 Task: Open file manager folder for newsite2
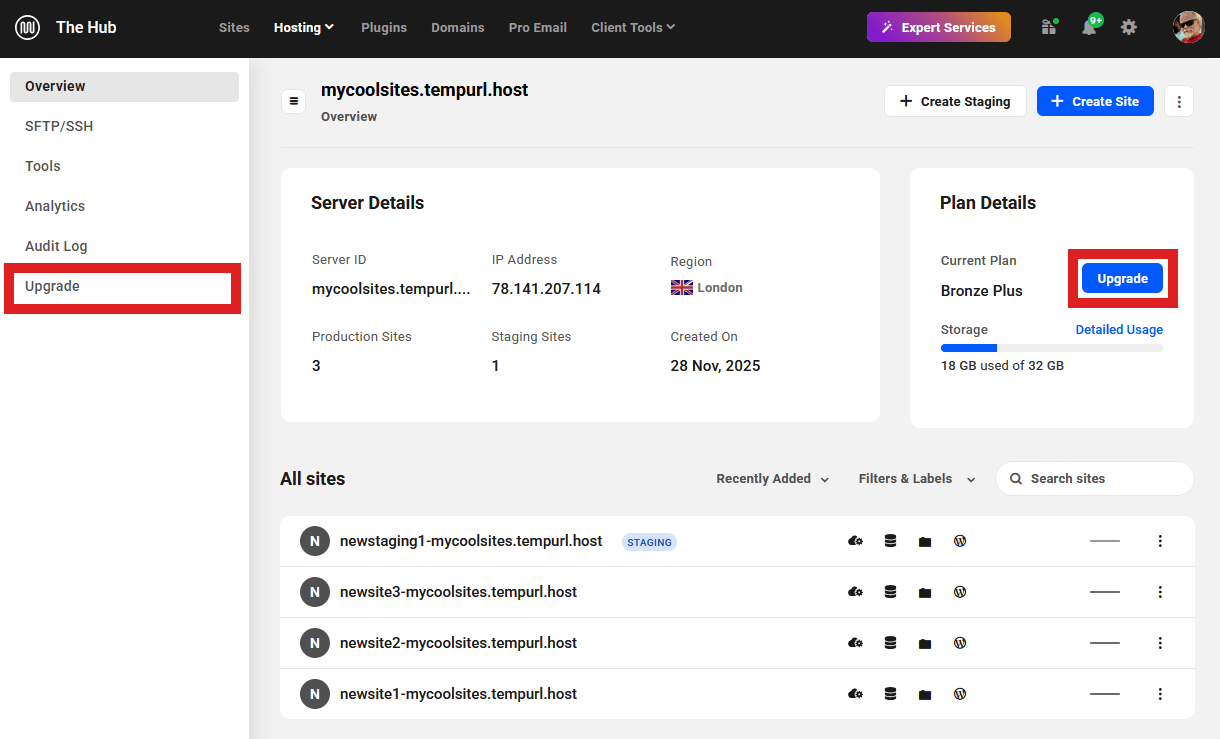(x=925, y=643)
